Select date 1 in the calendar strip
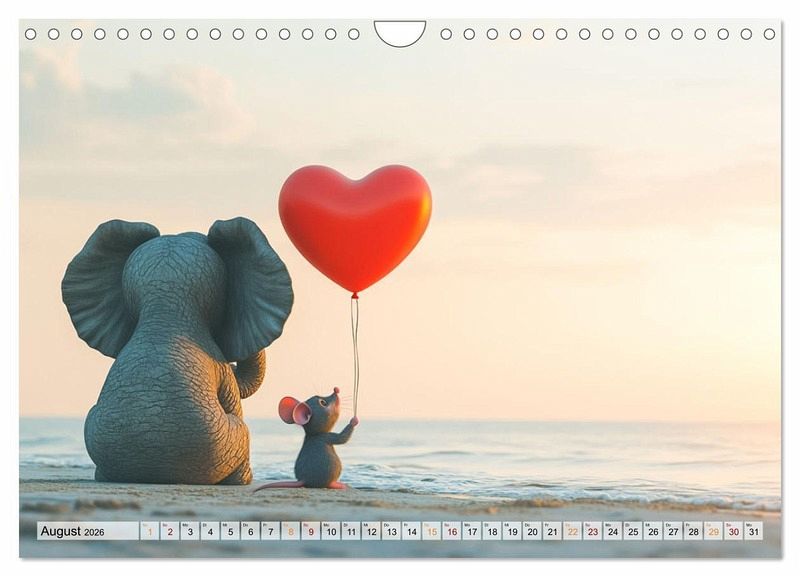This screenshot has width=800, height=577. click(x=149, y=531)
